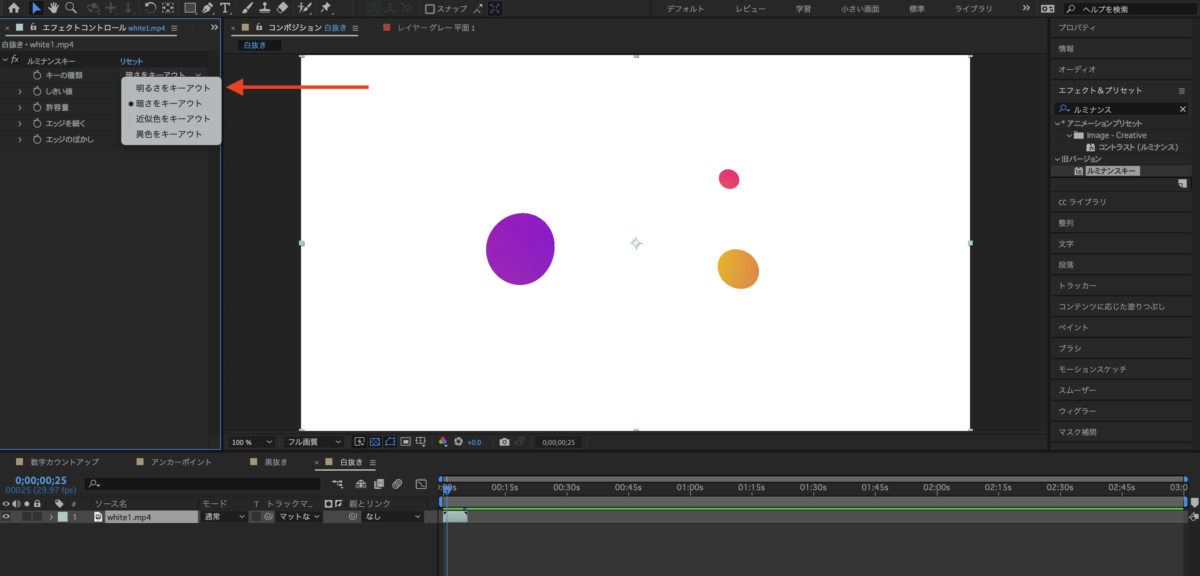1200x576 pixels.
Task: Take a composition snapshot with the camera icon
Action: pos(504,441)
